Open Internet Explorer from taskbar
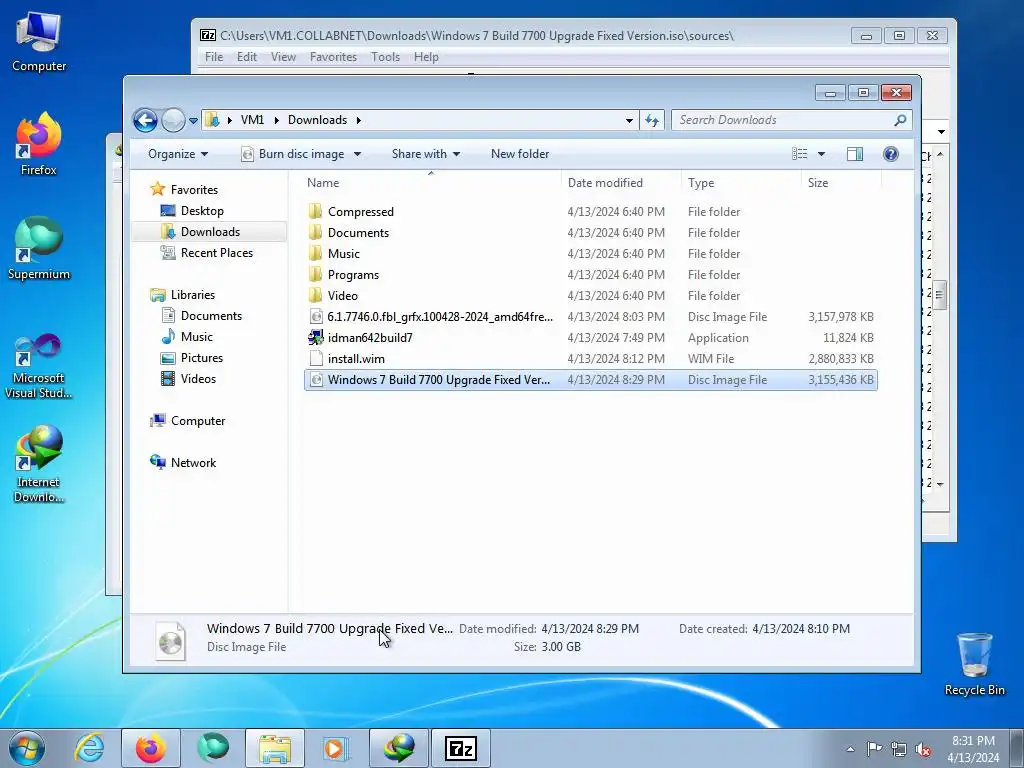This screenshot has width=1024, height=768. pos(89,748)
